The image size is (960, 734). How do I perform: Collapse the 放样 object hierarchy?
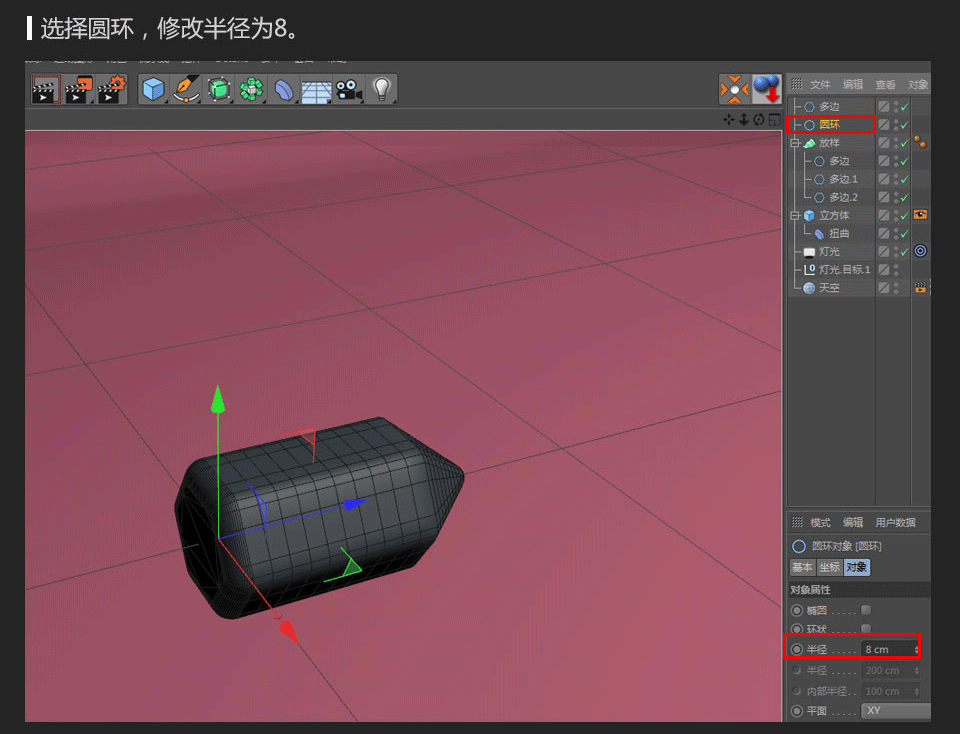click(x=795, y=142)
